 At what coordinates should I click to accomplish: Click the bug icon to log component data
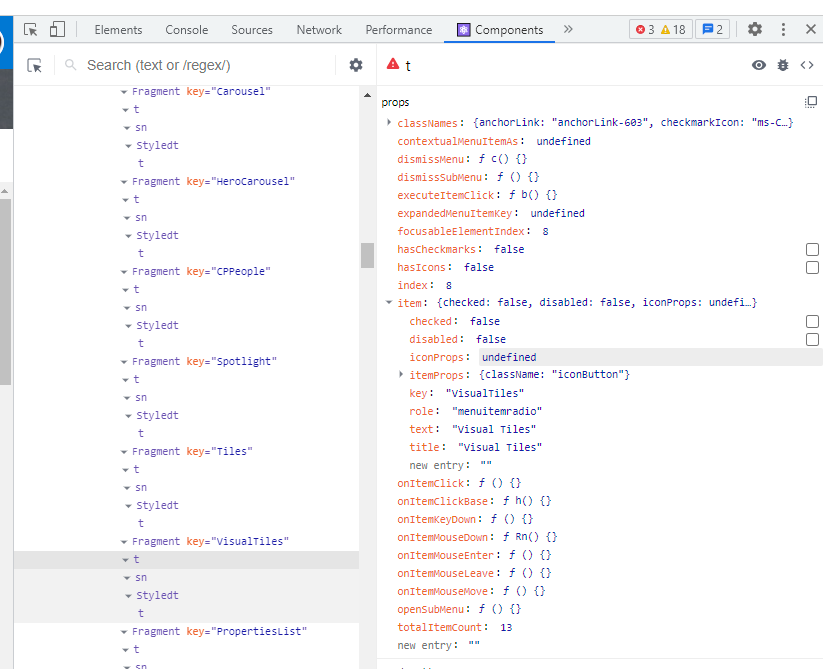[781, 64]
